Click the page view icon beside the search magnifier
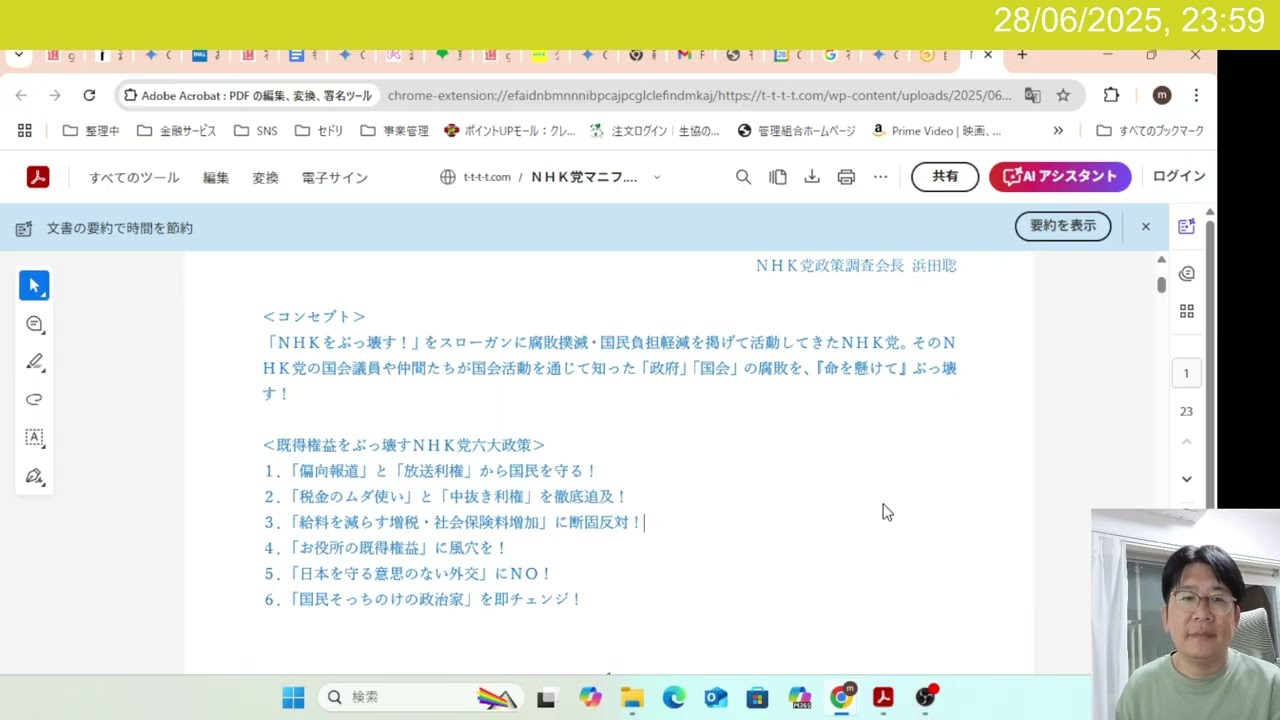1280x720 pixels. point(778,177)
